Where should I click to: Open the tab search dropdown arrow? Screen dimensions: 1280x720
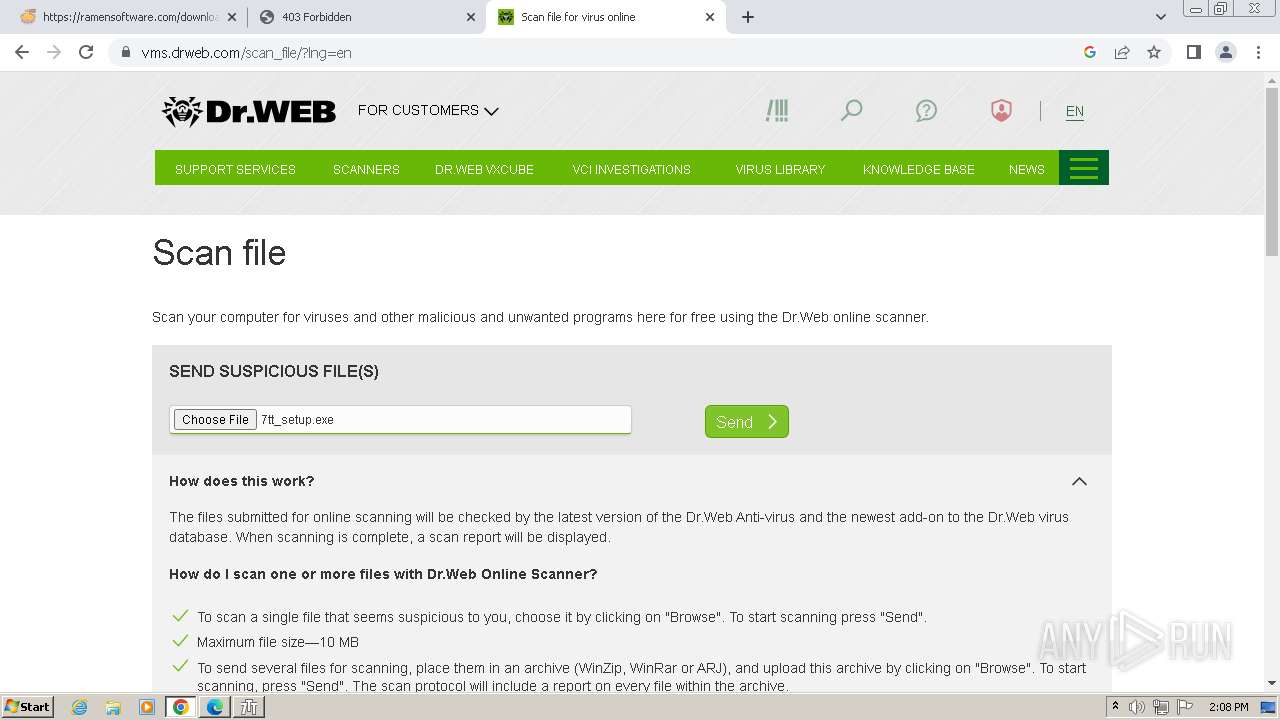pos(1160,17)
